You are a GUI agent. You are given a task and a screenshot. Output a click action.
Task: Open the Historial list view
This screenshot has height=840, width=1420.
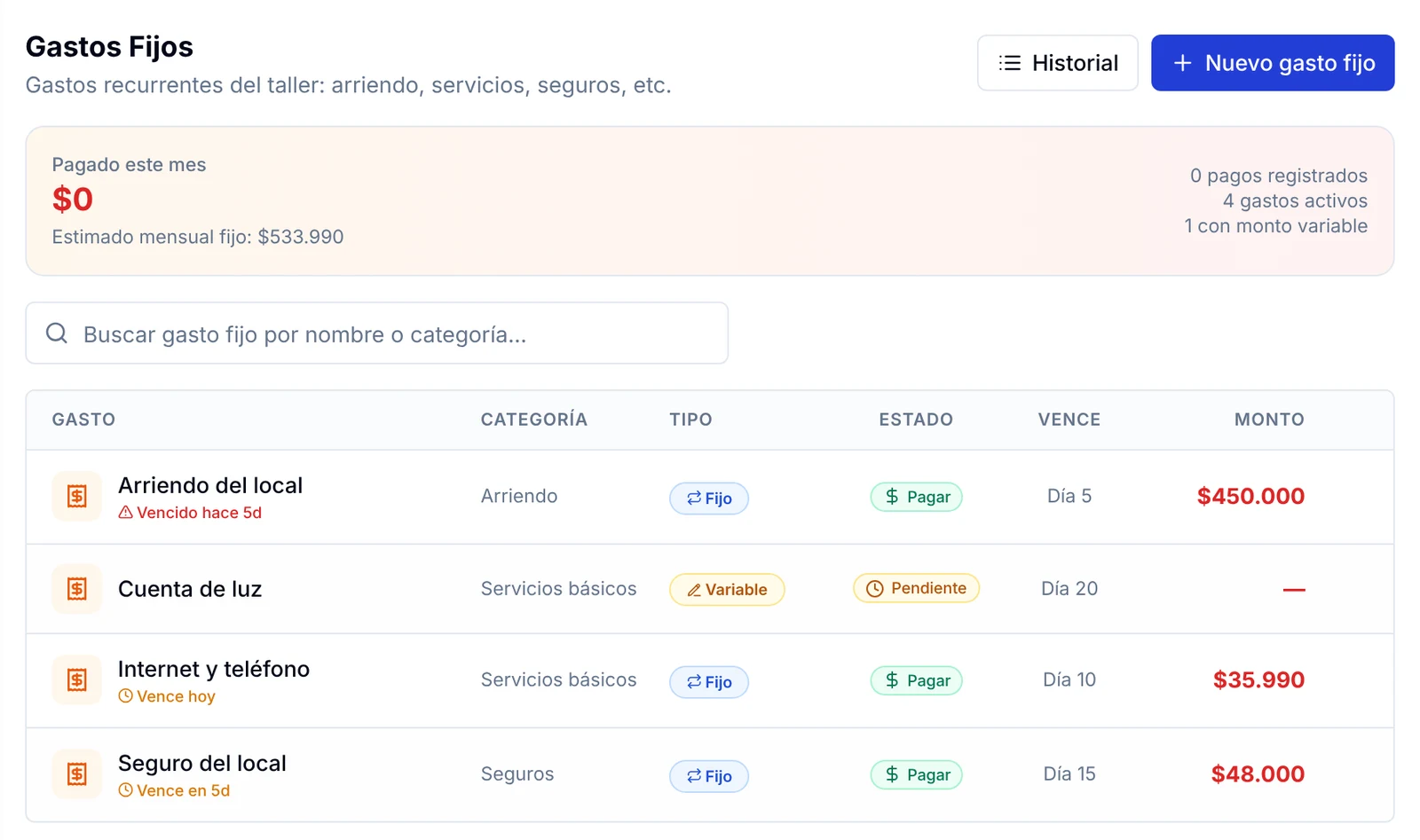(x=1057, y=63)
